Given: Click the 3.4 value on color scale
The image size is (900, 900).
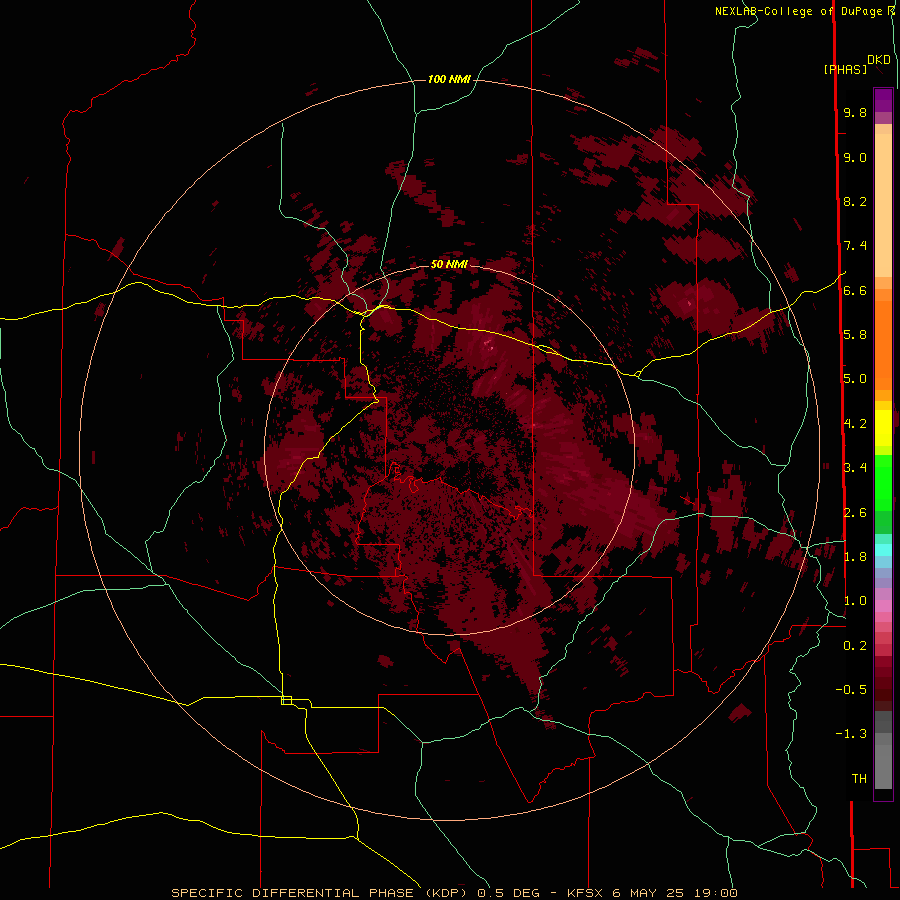Looking at the screenshot, I should click(x=855, y=468).
